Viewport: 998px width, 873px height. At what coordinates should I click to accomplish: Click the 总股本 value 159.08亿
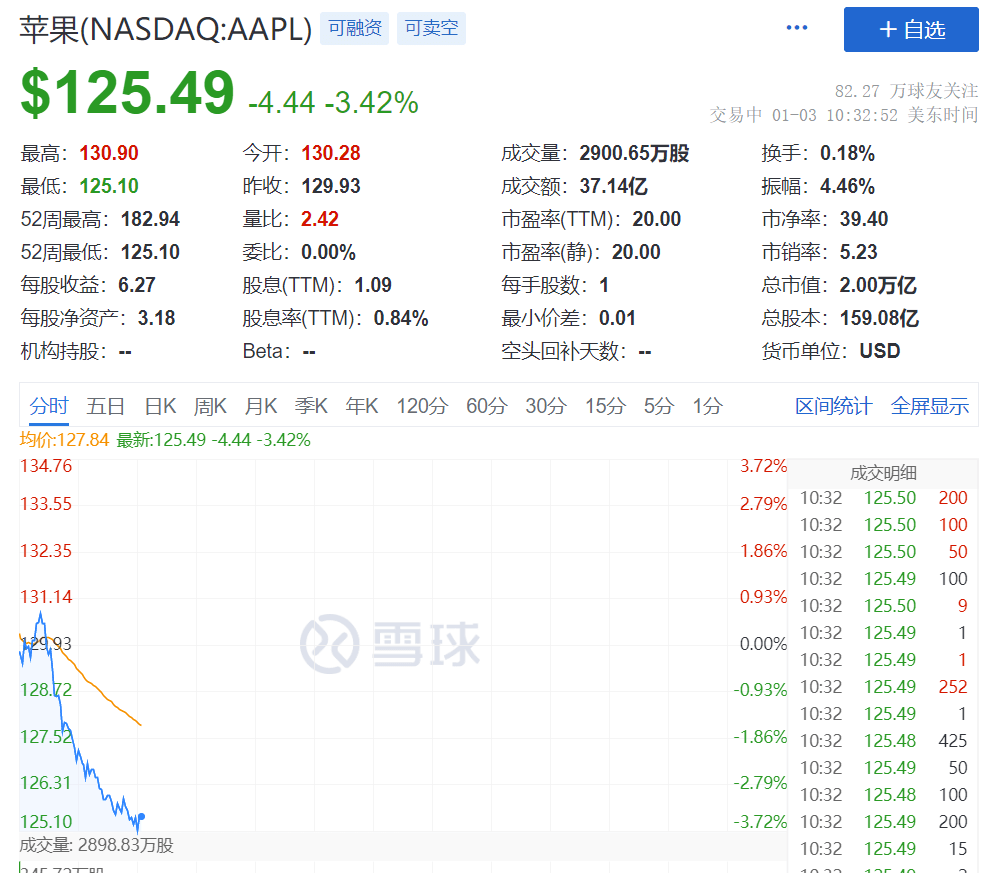(x=880, y=318)
